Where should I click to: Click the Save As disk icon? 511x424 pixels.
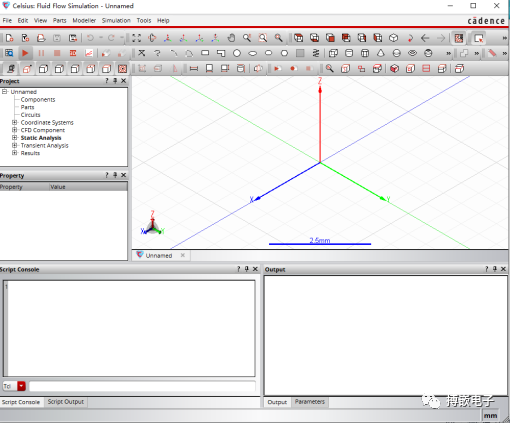[x=73, y=38]
